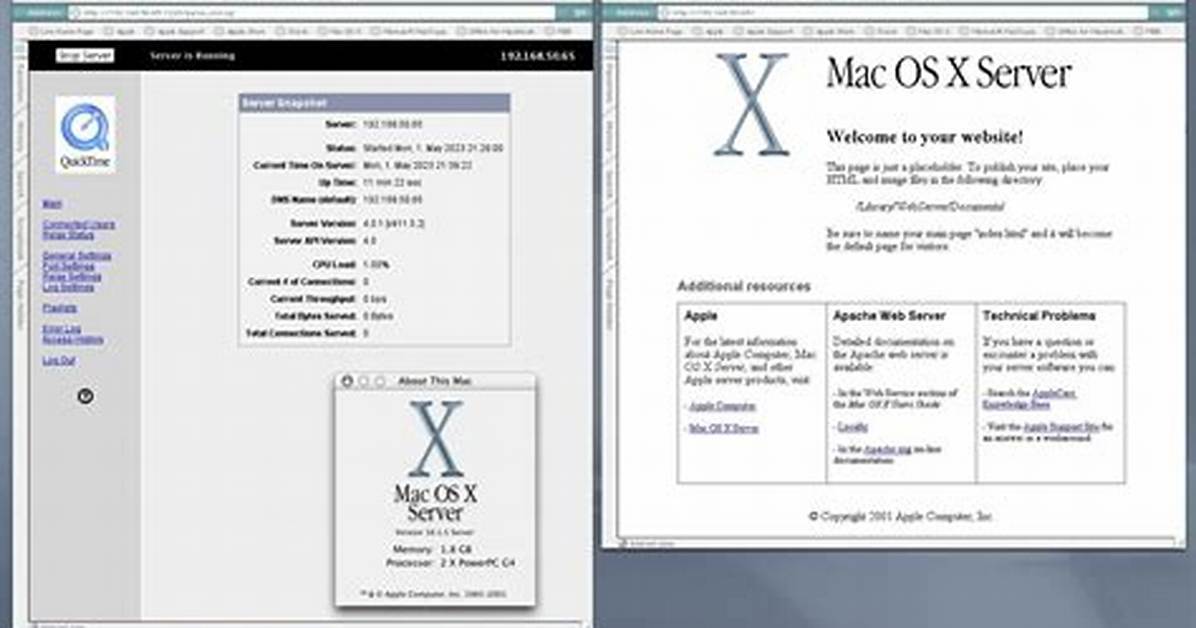
Task: Click the address field in the streaming server window
Action: (x=311, y=13)
